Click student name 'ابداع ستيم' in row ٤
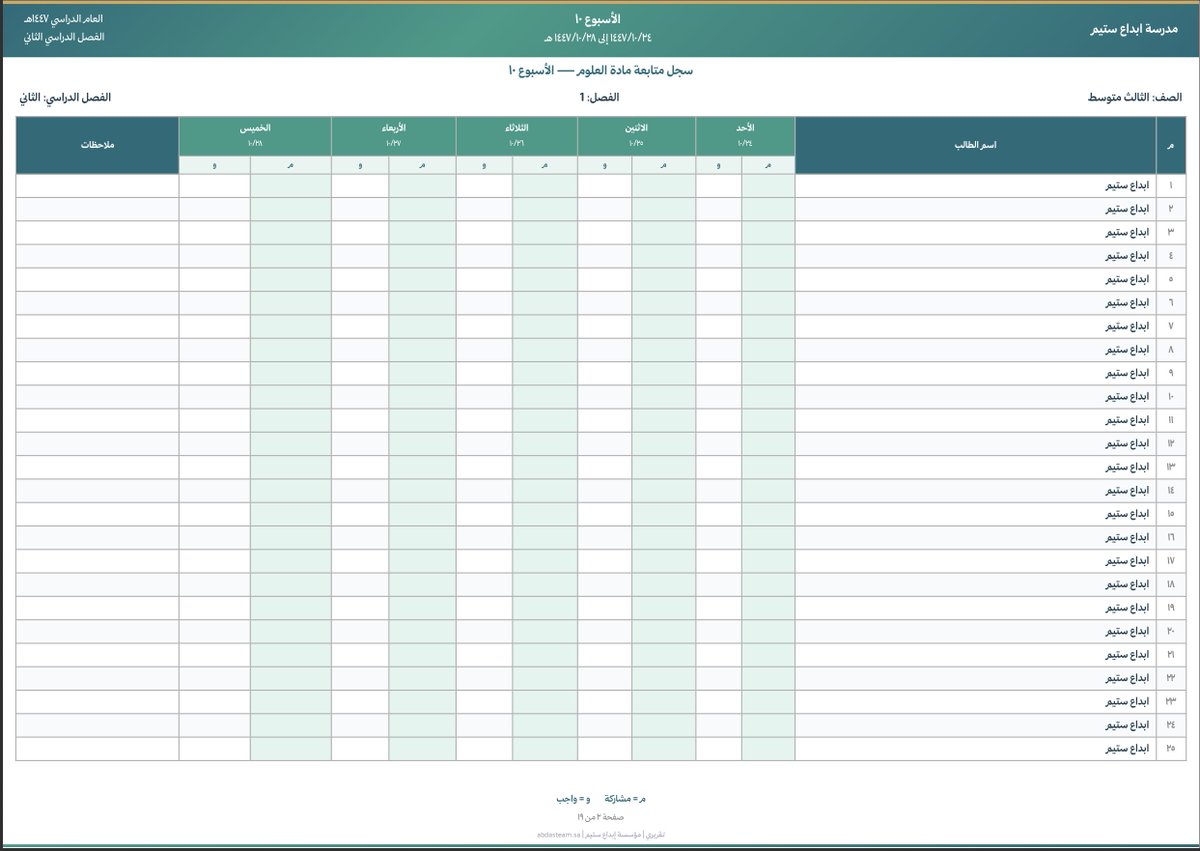This screenshot has width=1200, height=851. pos(1127,256)
